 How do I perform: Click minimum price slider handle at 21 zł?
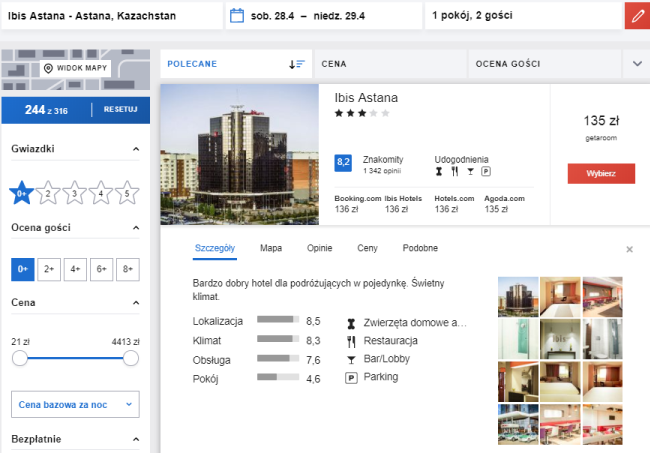(x=19, y=359)
